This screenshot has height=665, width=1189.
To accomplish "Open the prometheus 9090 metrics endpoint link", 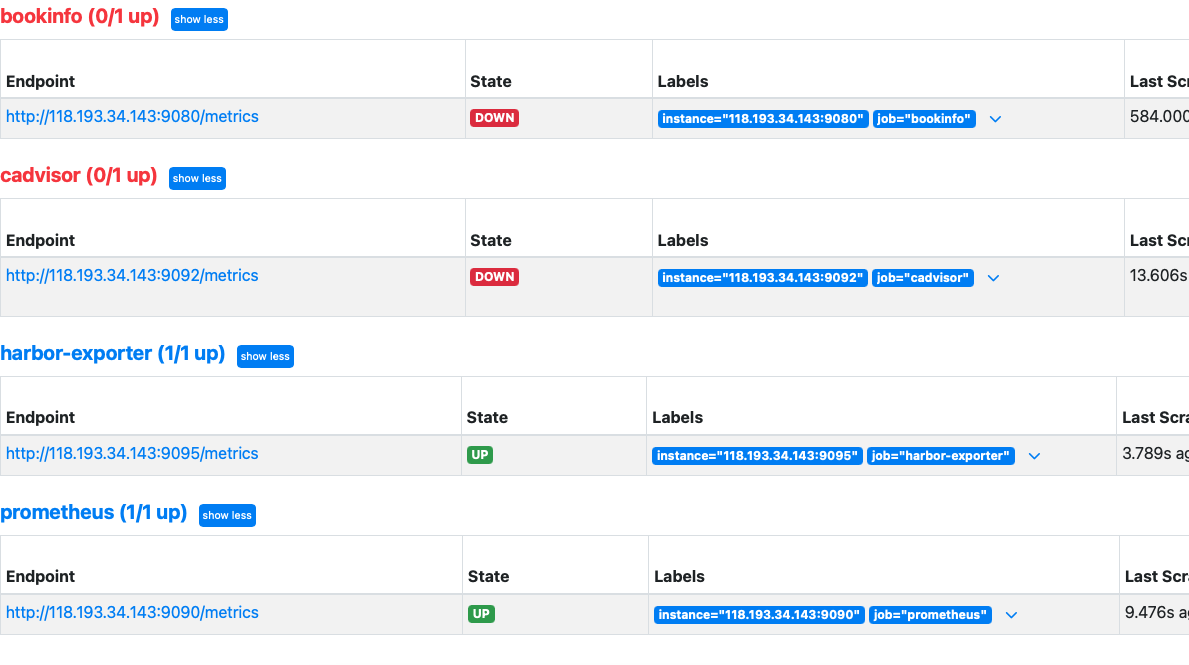I will (x=132, y=613).
